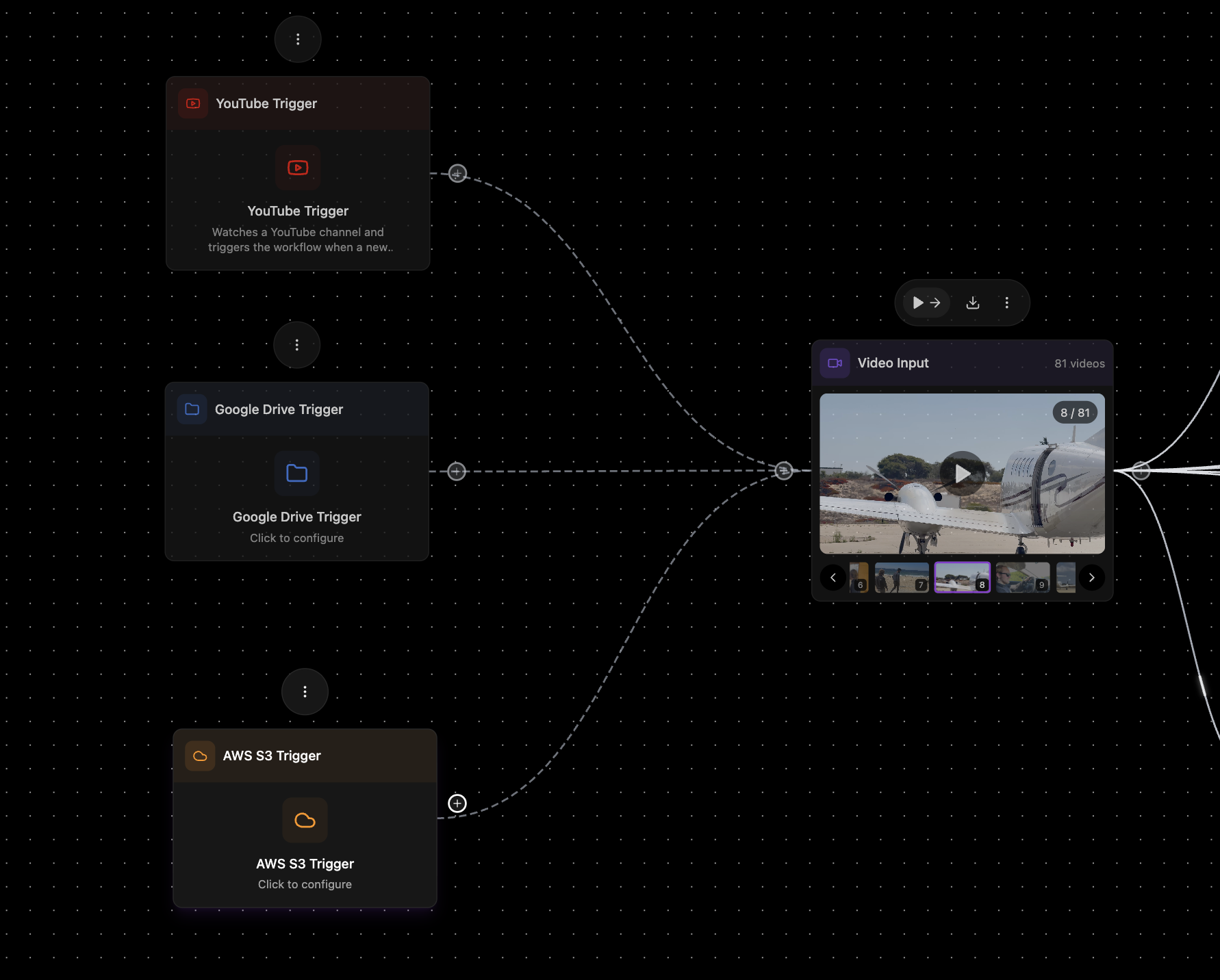
Task: Open the three-dot menu in Video Input toolbar
Action: [1006, 302]
